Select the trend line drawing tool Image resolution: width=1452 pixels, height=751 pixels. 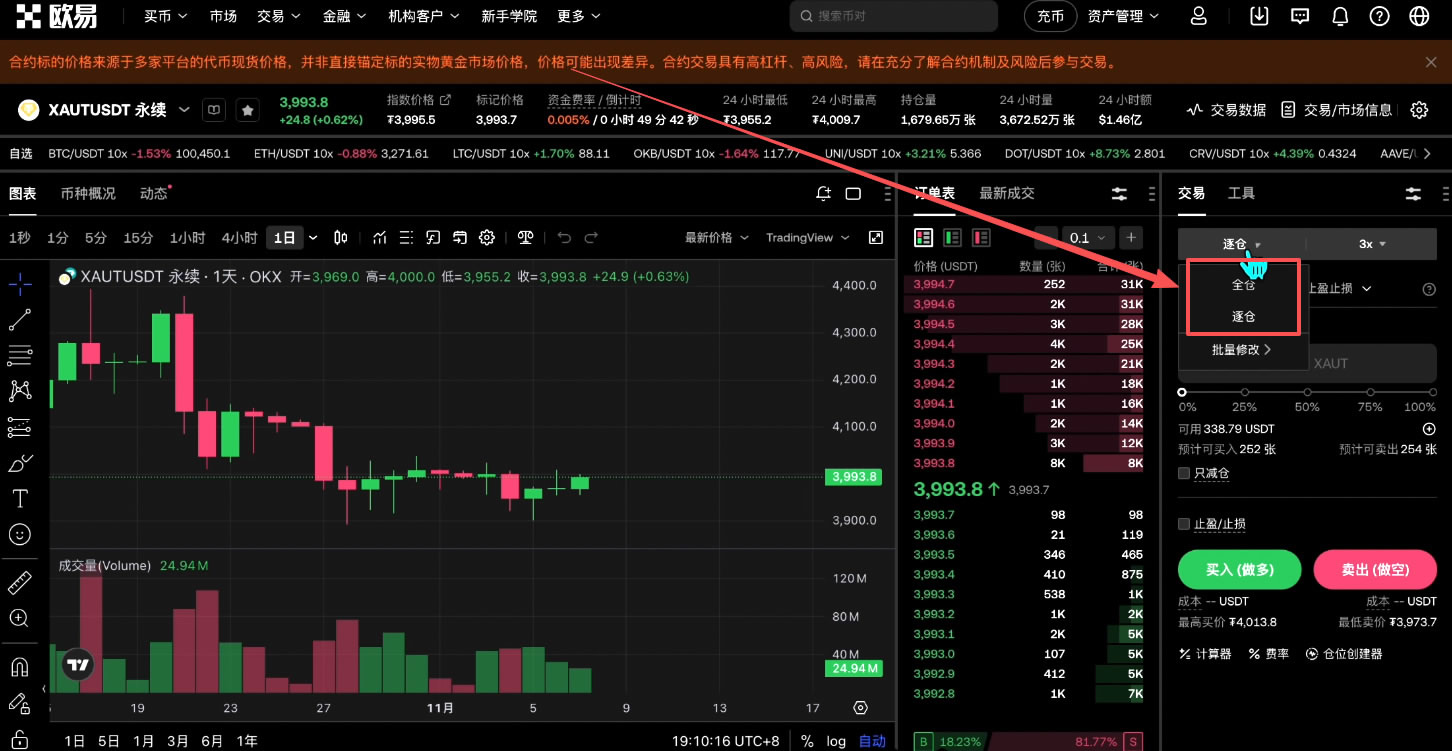click(x=20, y=319)
